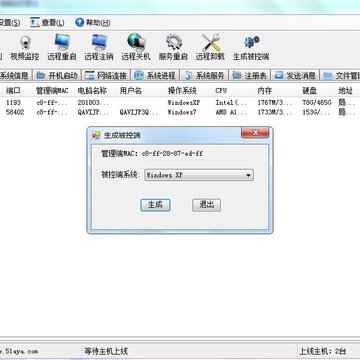Click the 51aya.com status bar link
360x360 pixels.
click(x=19, y=351)
